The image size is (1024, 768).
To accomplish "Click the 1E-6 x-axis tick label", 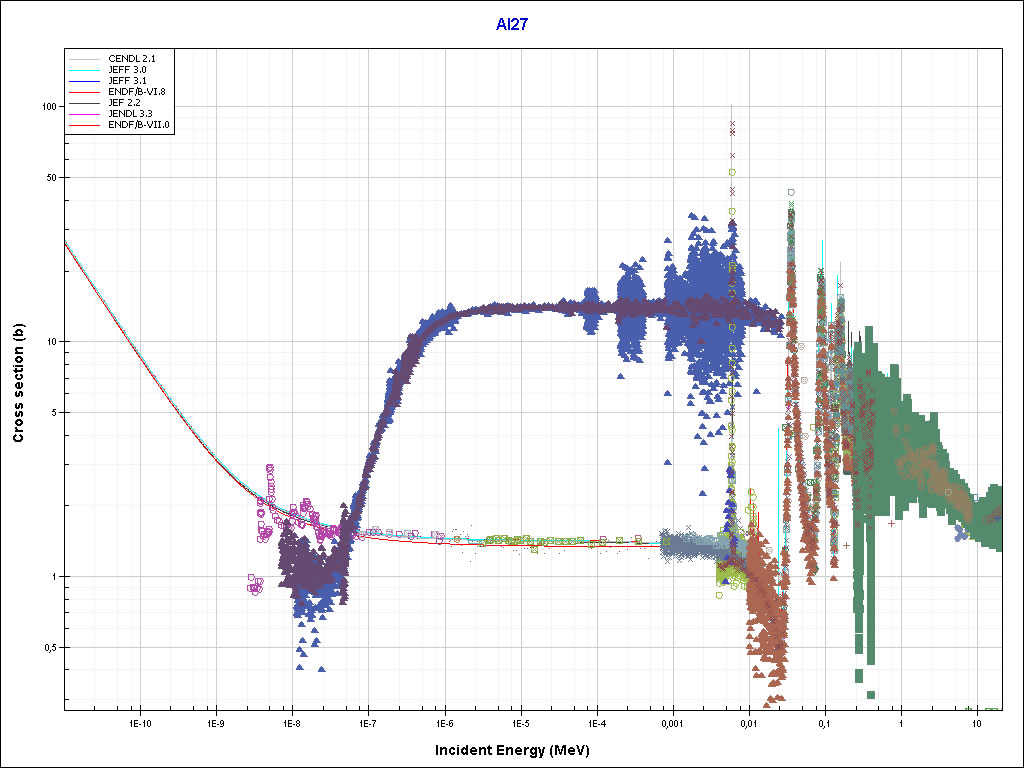I will [445, 722].
